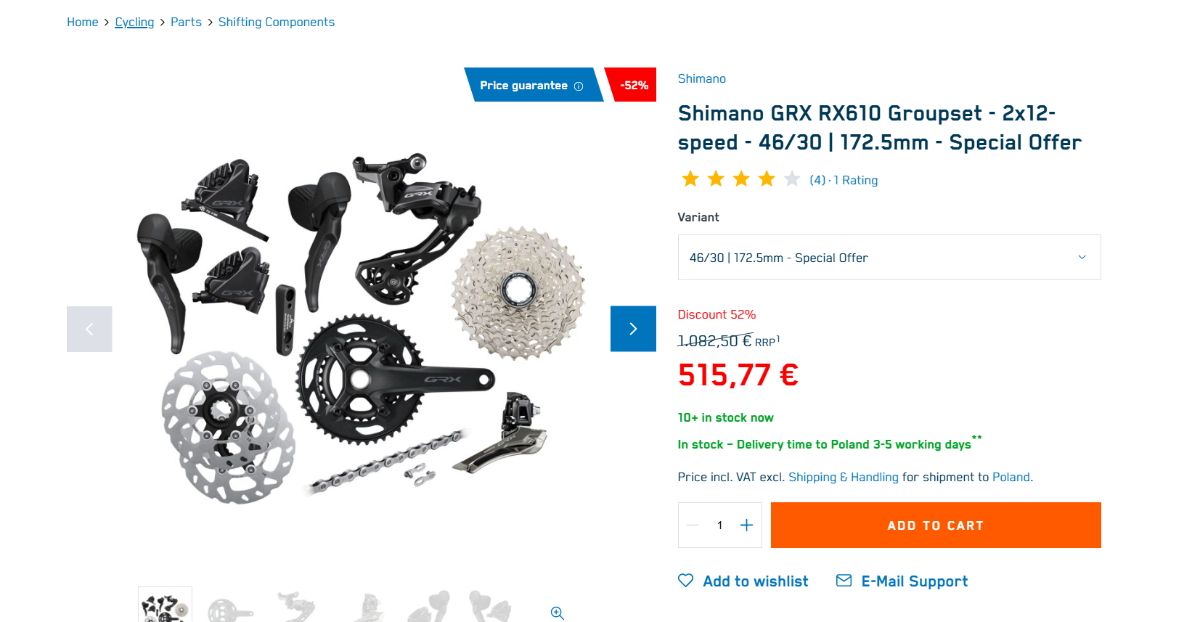Click the heart wishlist icon
The height and width of the screenshot is (622, 1200).
pyautogui.click(x=686, y=581)
